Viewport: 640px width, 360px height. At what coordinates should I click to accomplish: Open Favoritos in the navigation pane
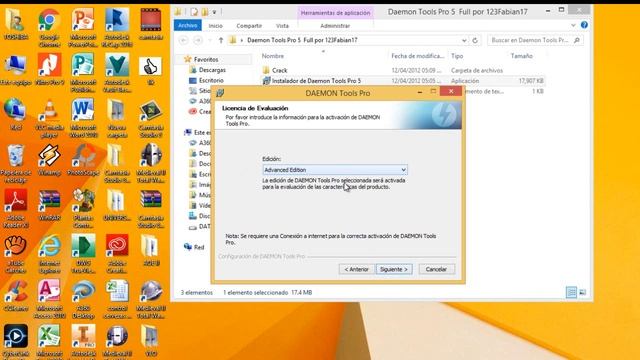tap(206, 60)
